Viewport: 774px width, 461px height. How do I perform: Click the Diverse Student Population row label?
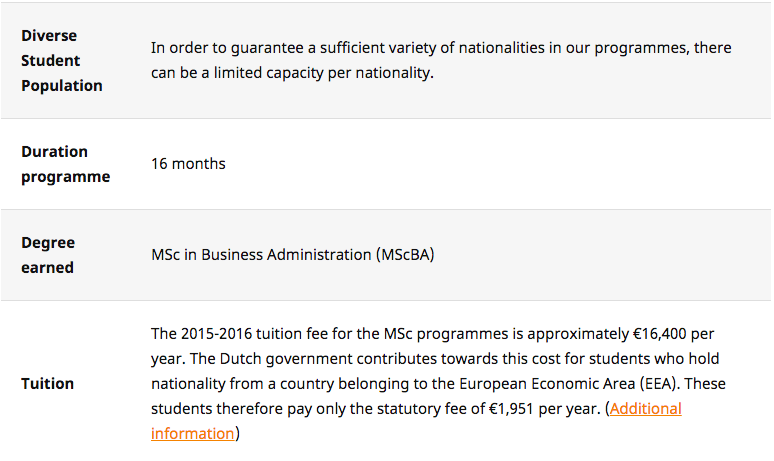point(61,60)
